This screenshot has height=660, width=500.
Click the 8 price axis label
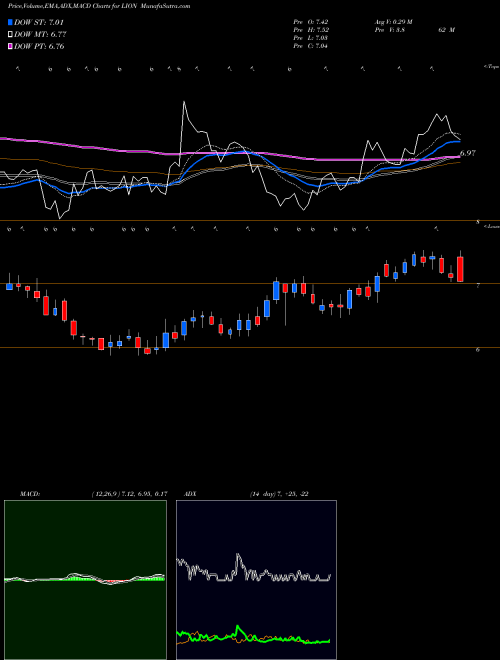tap(478, 222)
